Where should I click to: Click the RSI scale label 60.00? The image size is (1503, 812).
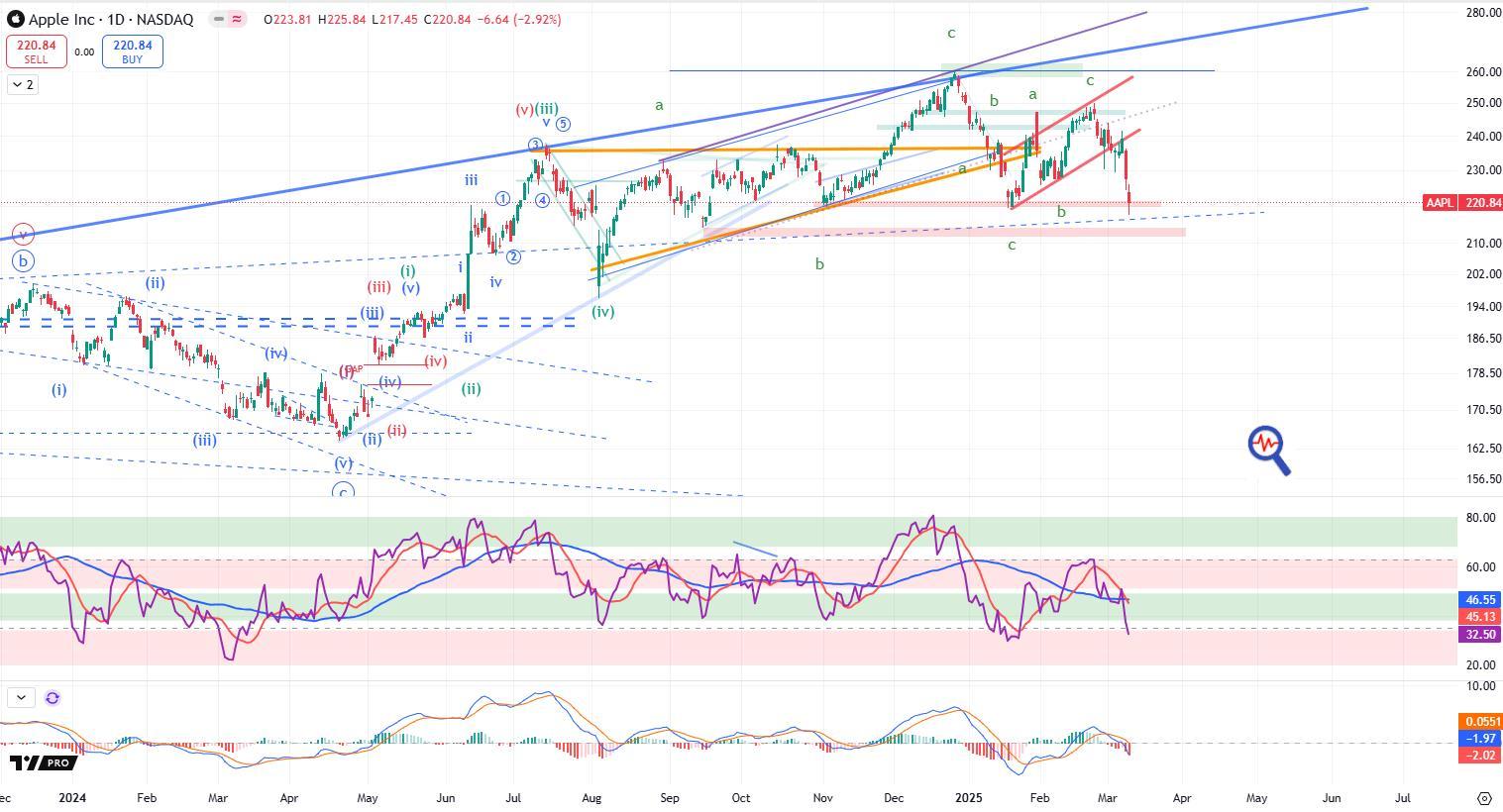[x=1480, y=567]
